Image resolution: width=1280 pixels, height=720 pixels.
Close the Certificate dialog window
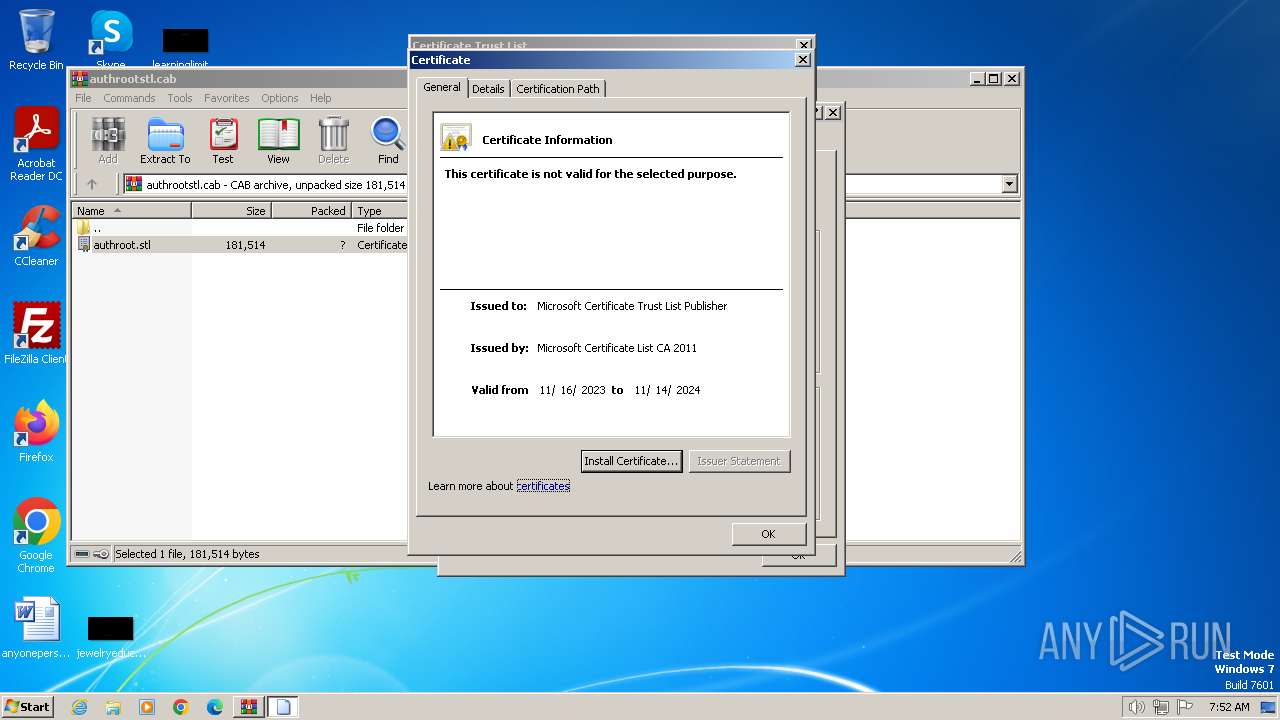pos(802,60)
